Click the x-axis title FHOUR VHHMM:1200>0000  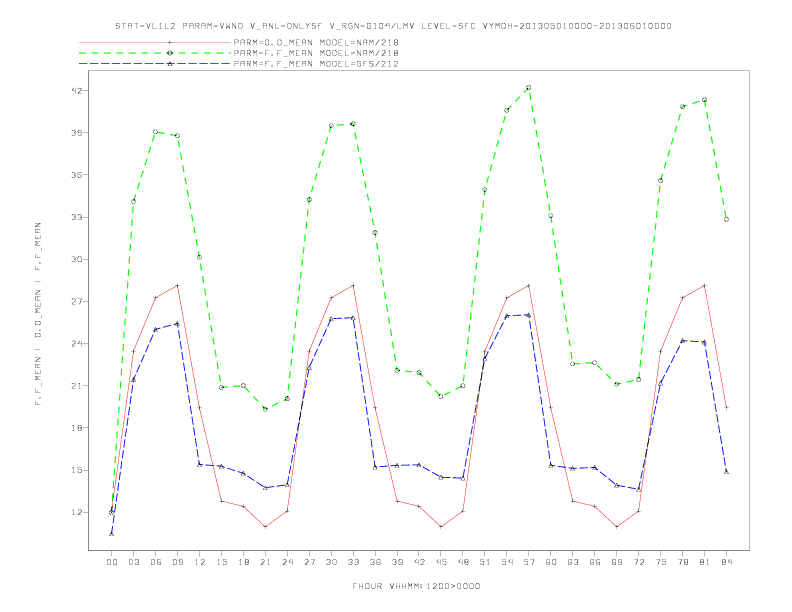[416, 586]
